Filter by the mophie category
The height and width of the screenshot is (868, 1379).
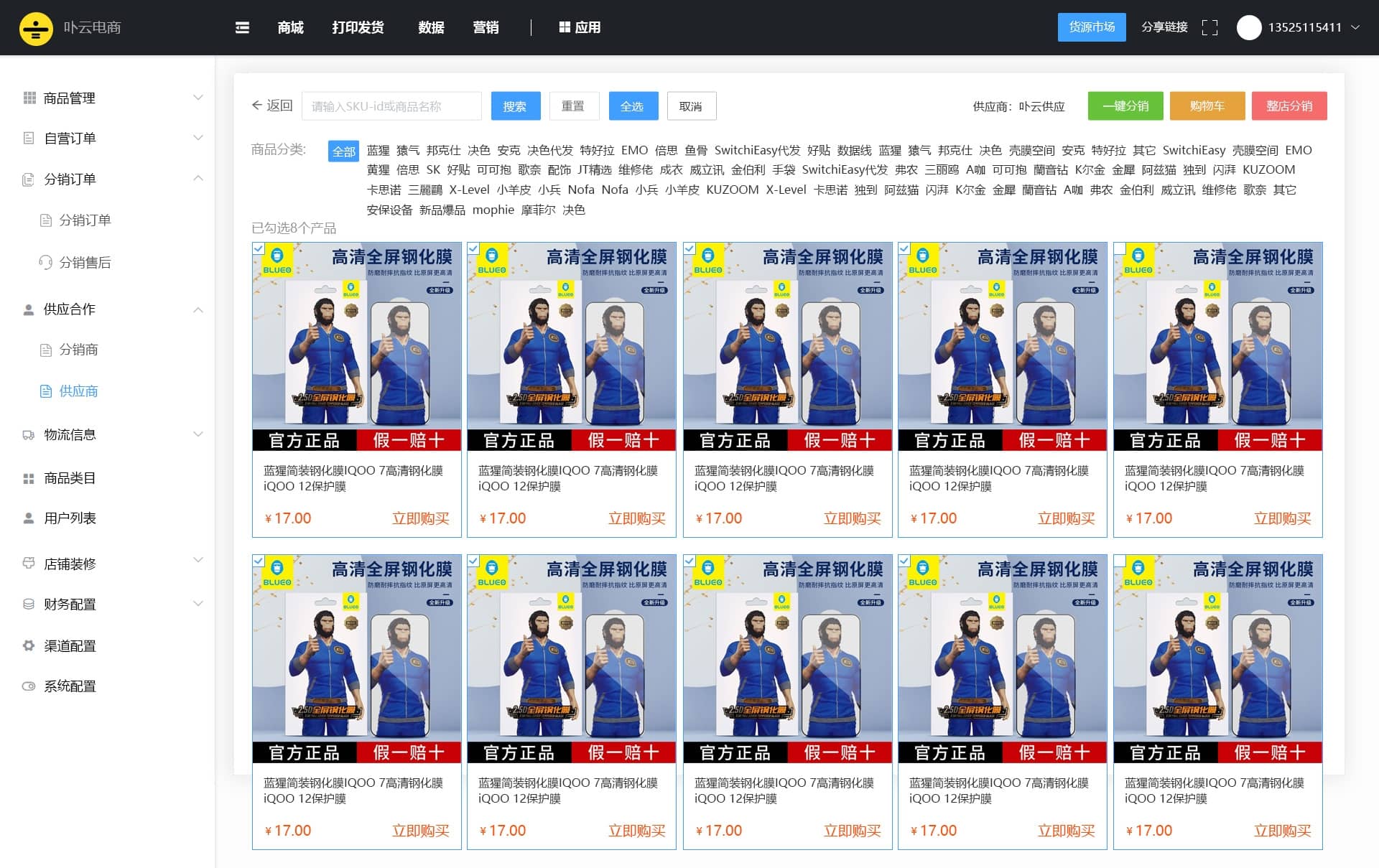[x=493, y=210]
